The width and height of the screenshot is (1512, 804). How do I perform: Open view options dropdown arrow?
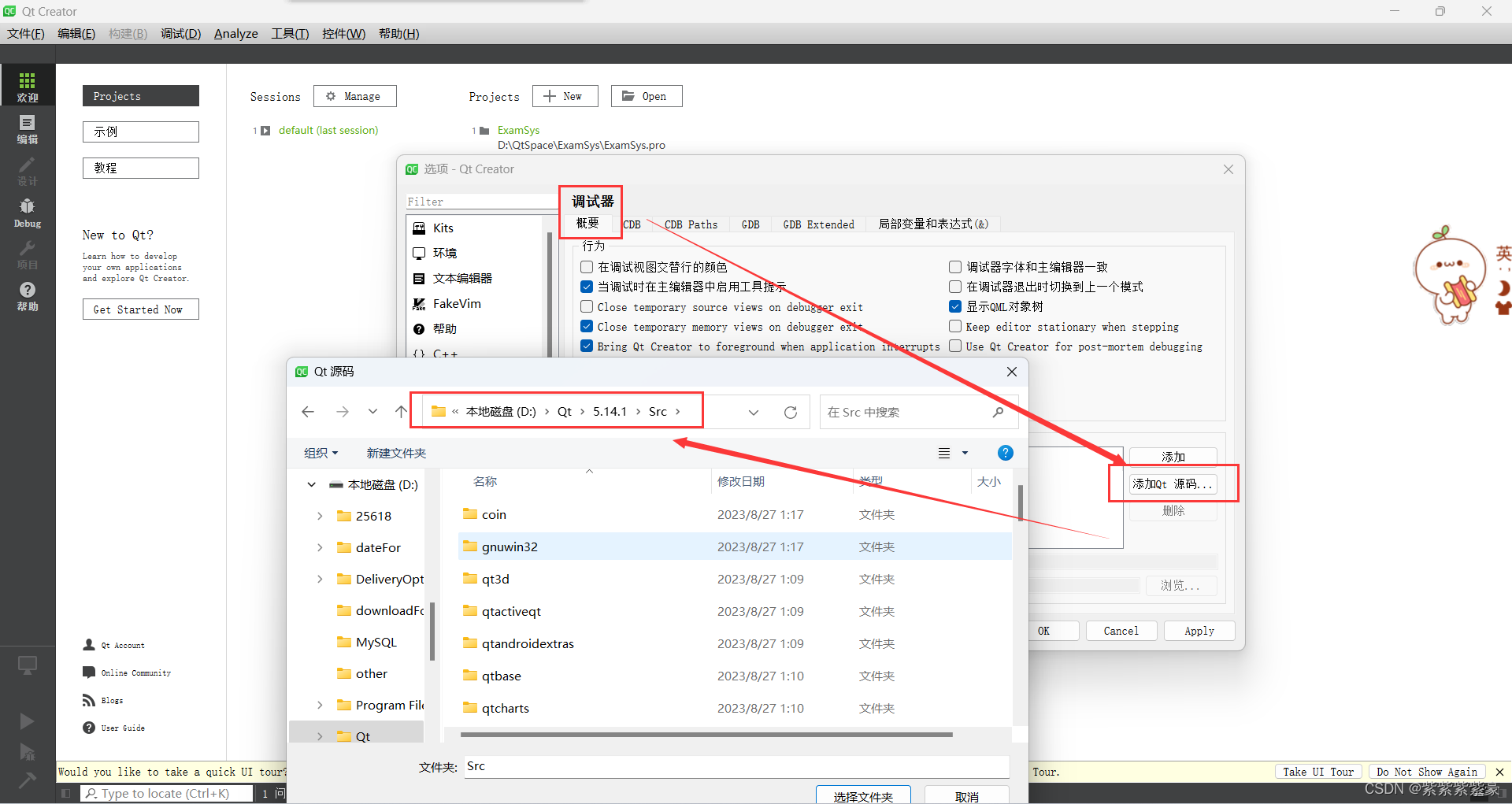(x=965, y=453)
